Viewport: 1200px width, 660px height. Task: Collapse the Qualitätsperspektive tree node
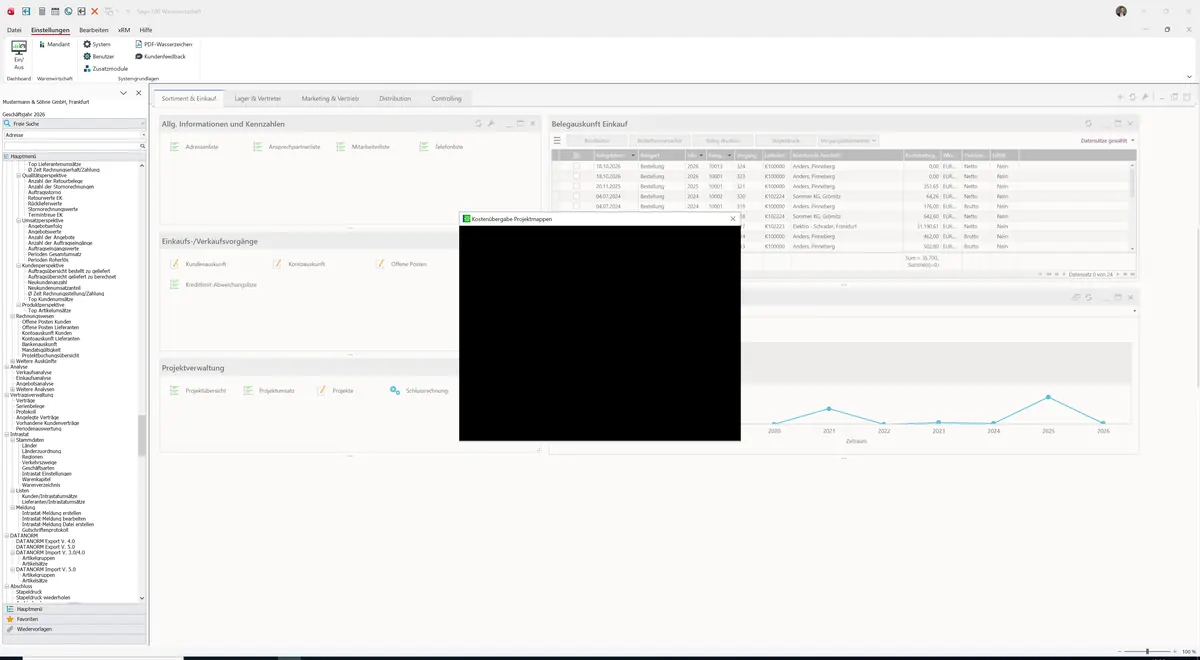coord(19,175)
